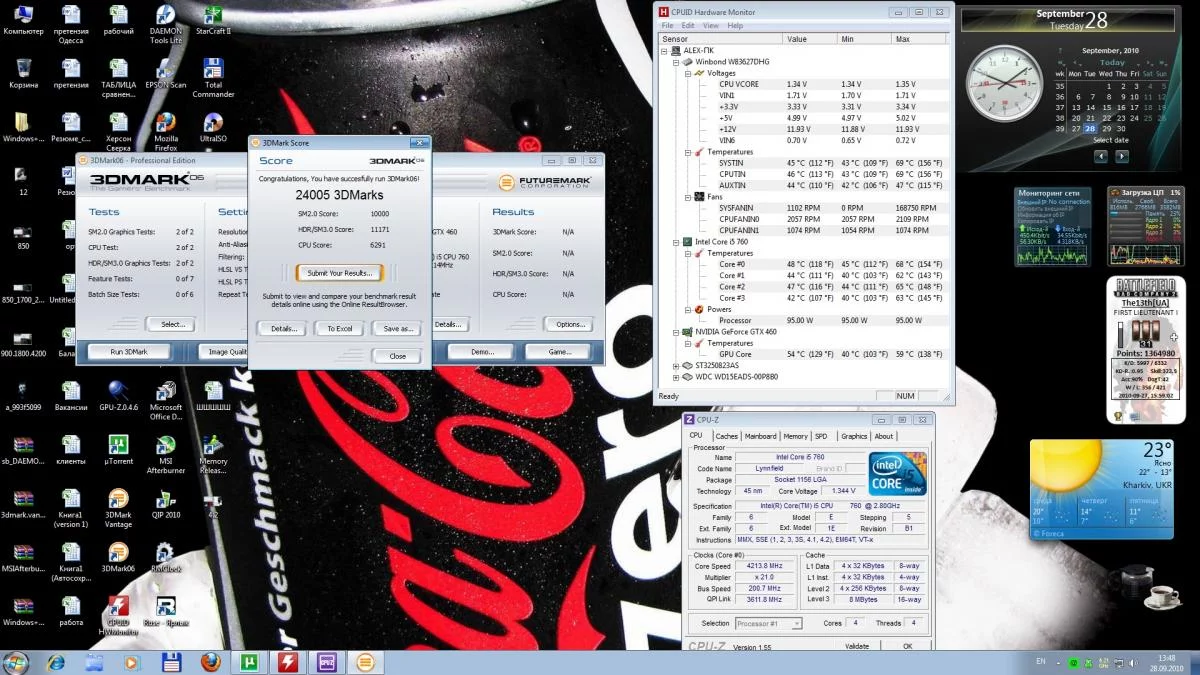Open the EPSON Scan desktop icon
Viewport: 1200px width, 675px height.
pyautogui.click(x=165, y=73)
